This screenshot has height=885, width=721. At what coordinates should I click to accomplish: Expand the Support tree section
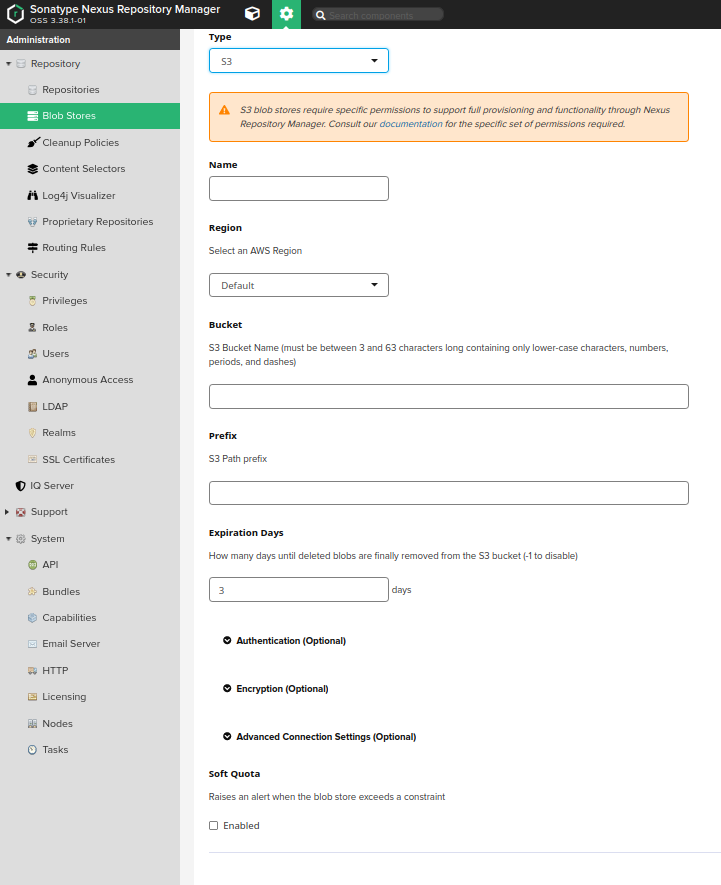pyautogui.click(x=7, y=512)
